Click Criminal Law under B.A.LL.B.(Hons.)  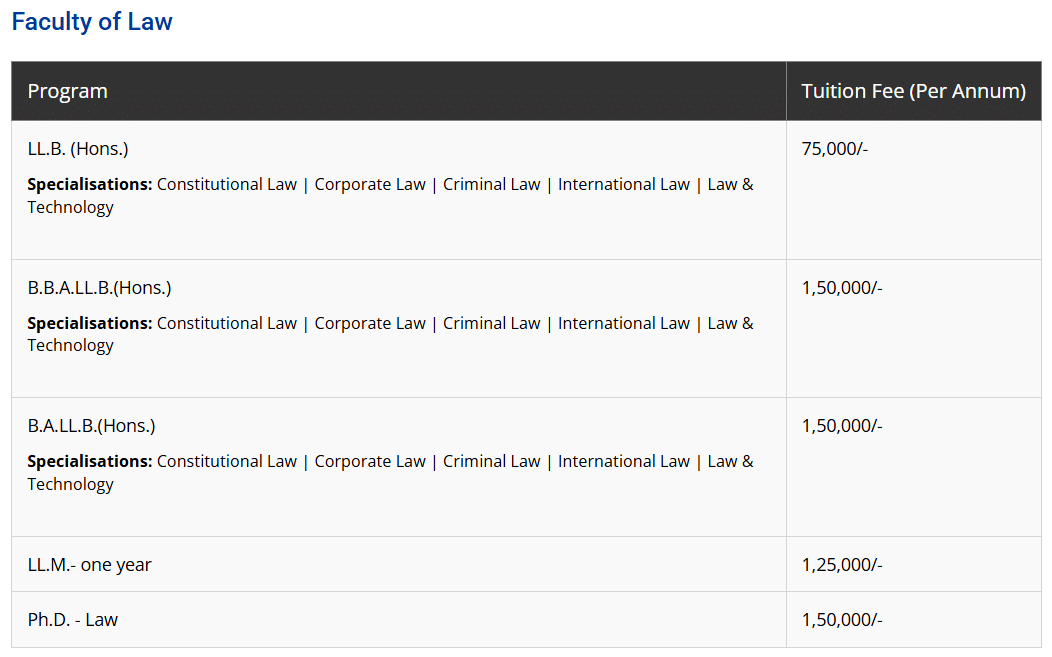click(x=491, y=461)
